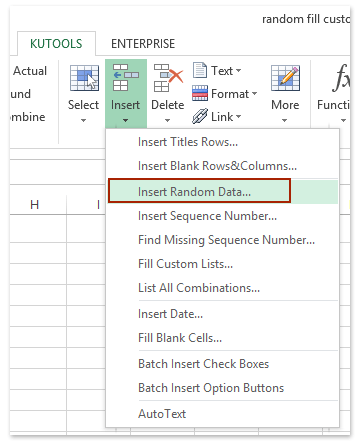360x444 pixels.
Task: Open AutoText menu item
Action: [x=223, y=414]
